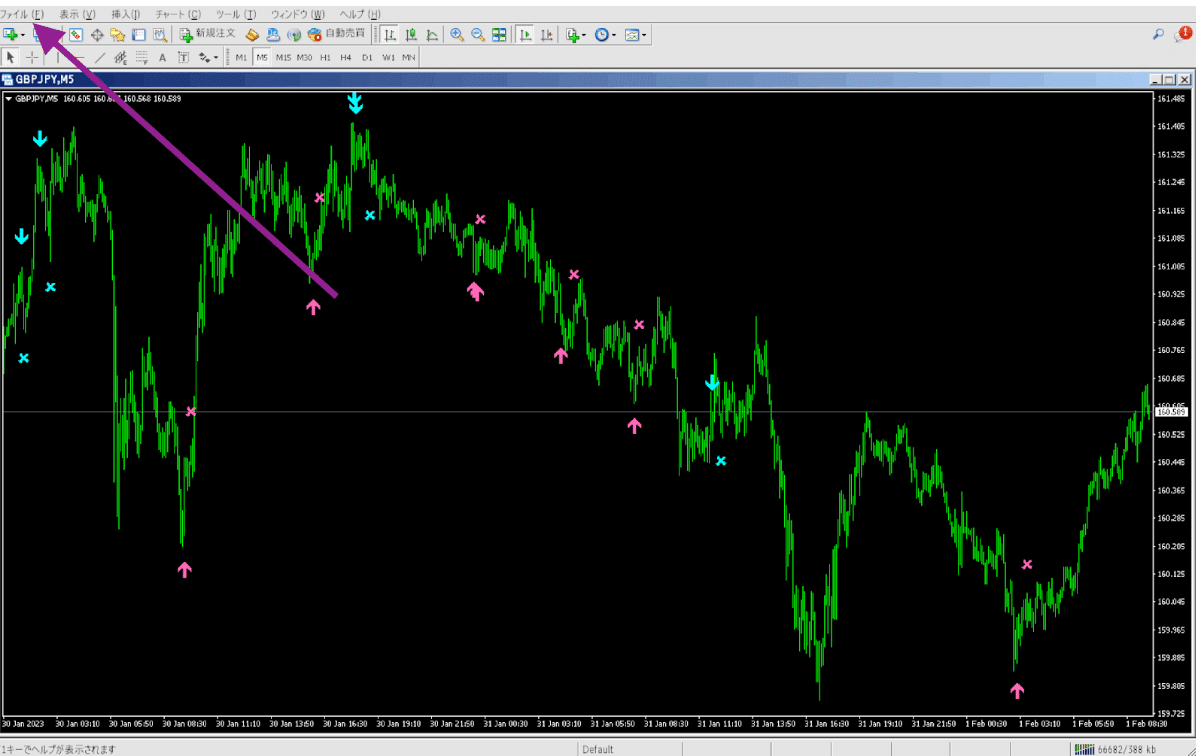This screenshot has height=756, width=1196.
Task: Click the 30 Jan 2023 time axis label
Action: coord(23,723)
